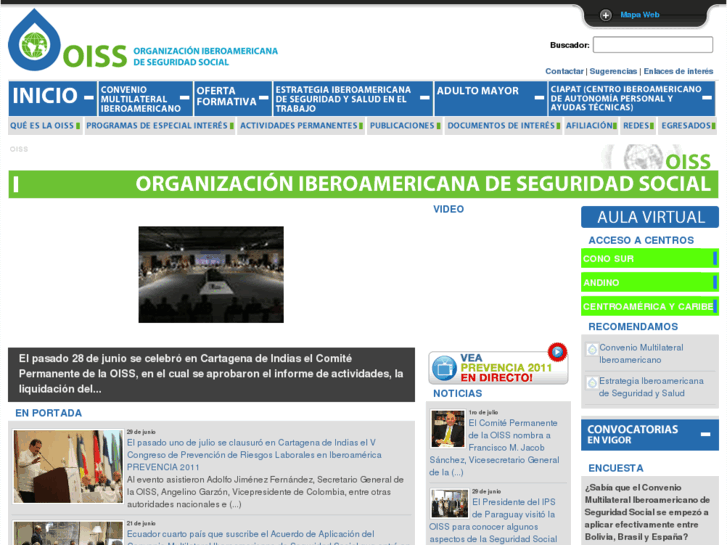The height and width of the screenshot is (545, 727).
Task: Open news about Francisco M. Jacob Sánchez
Action: tap(494, 447)
